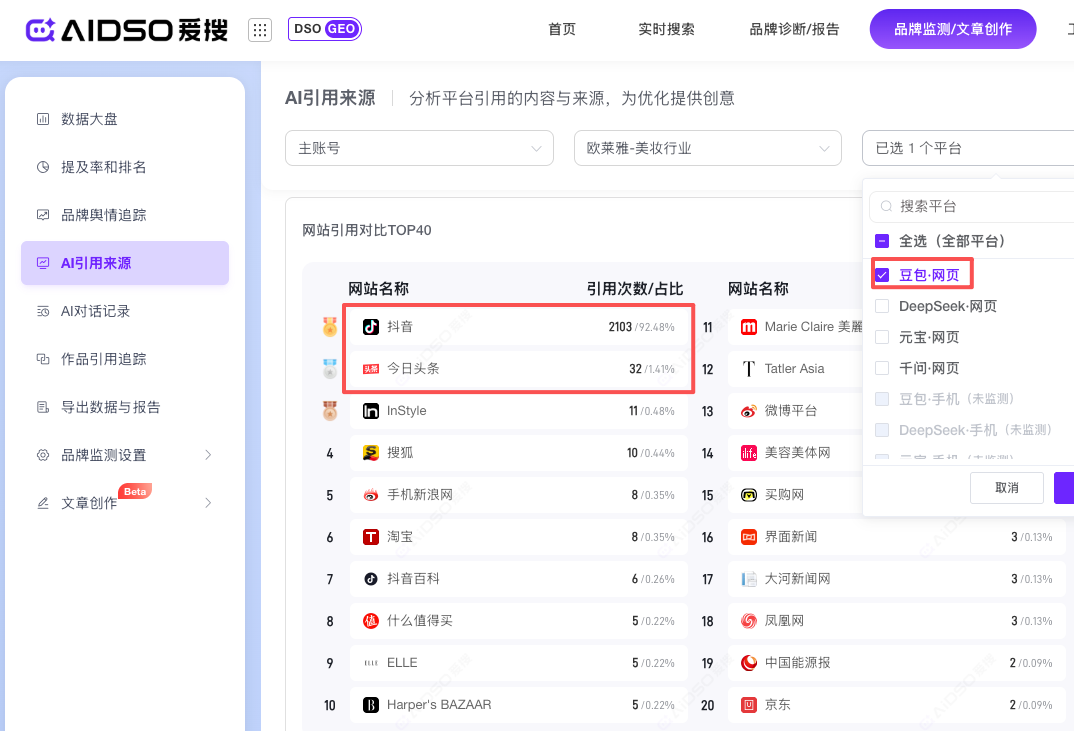Click the 今日头条 site logo icon
Screen dimensions: 1074x731
(x=371, y=369)
